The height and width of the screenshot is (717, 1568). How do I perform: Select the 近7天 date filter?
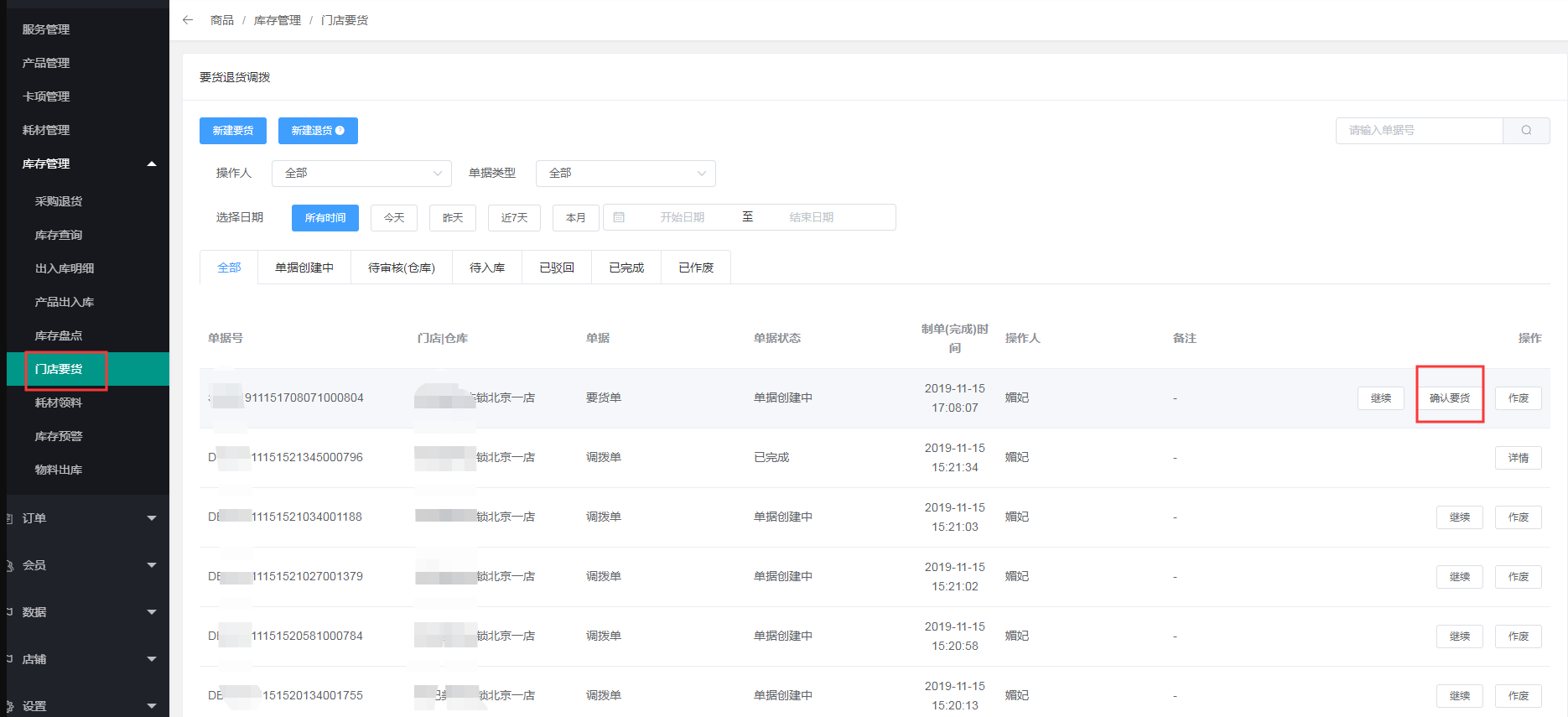point(515,218)
